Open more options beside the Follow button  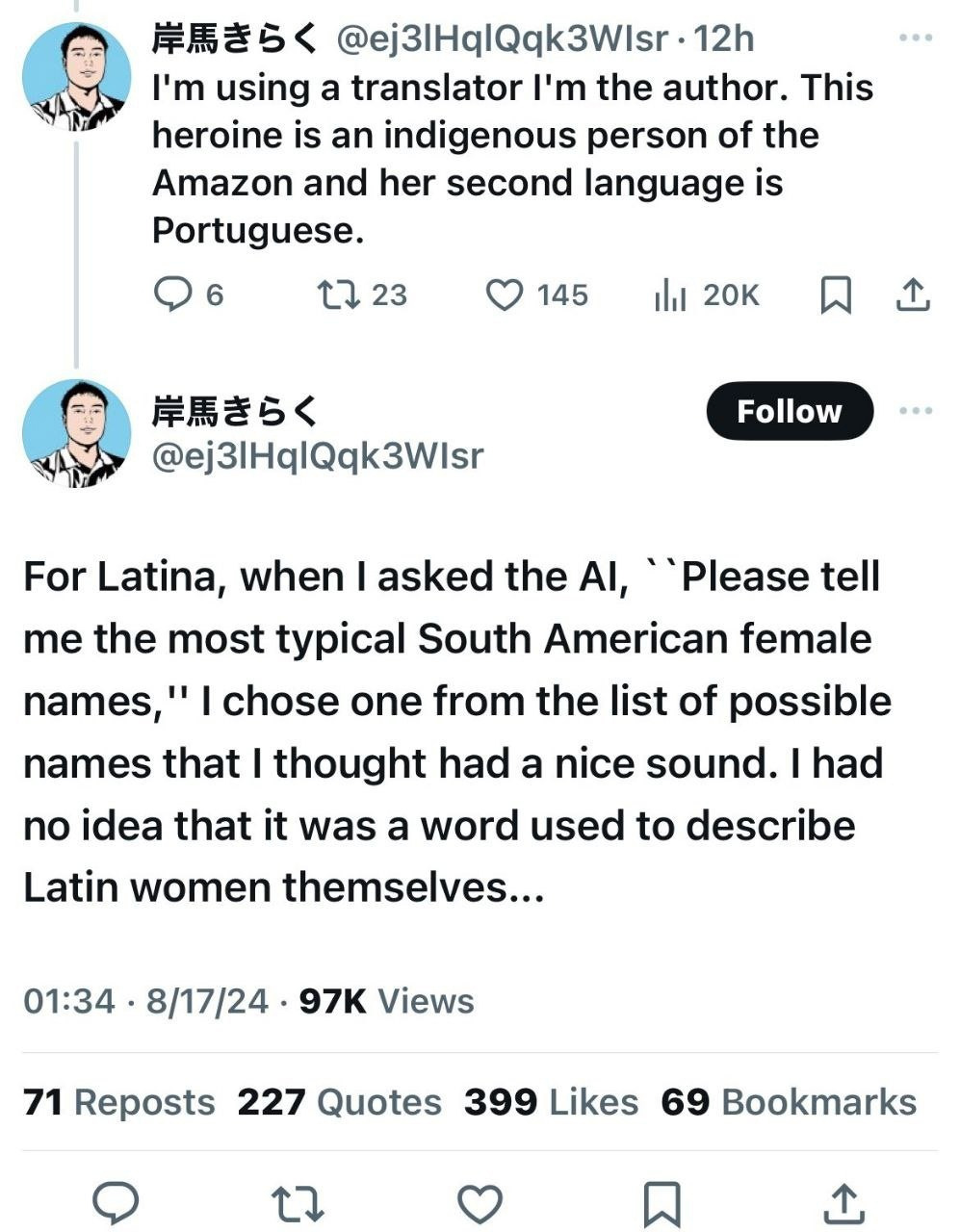tap(915, 411)
